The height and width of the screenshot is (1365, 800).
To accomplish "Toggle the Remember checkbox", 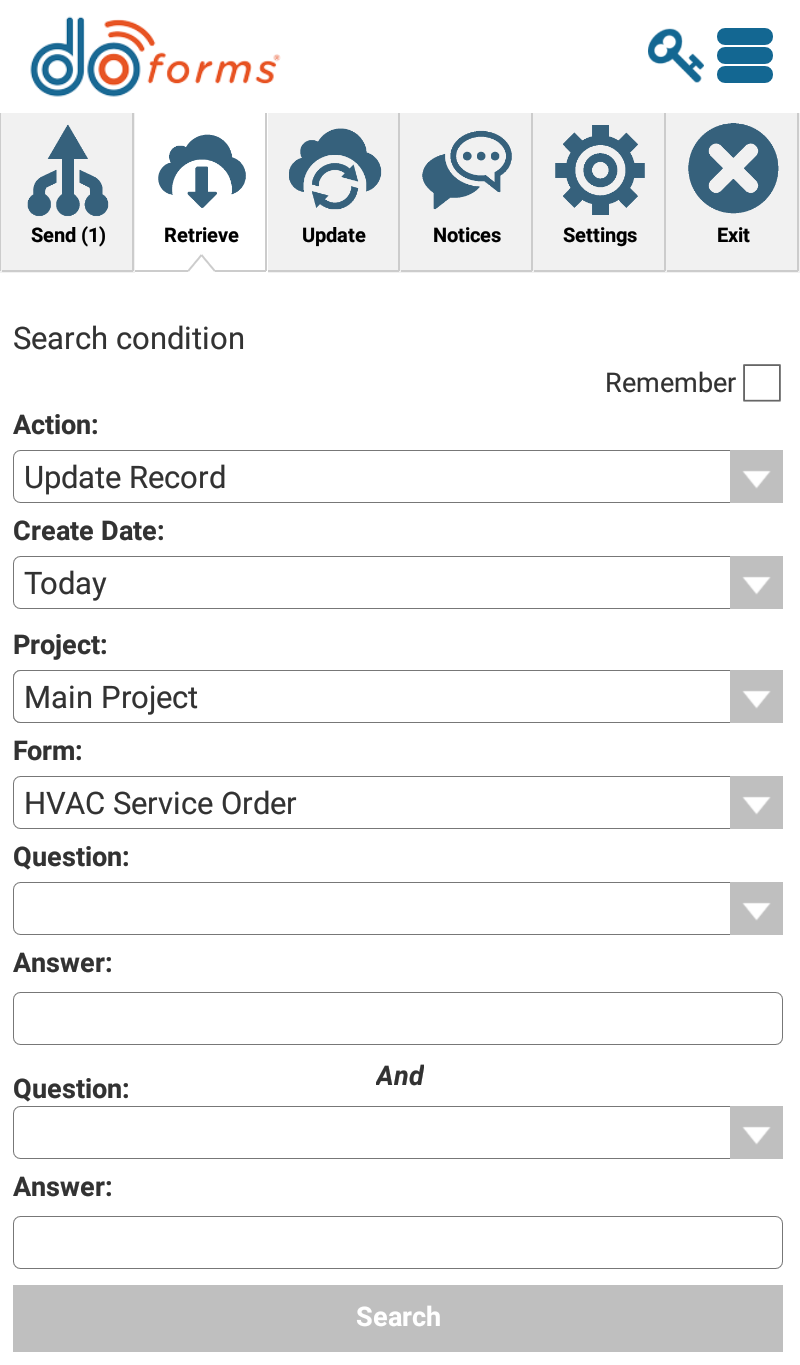I will click(762, 383).
